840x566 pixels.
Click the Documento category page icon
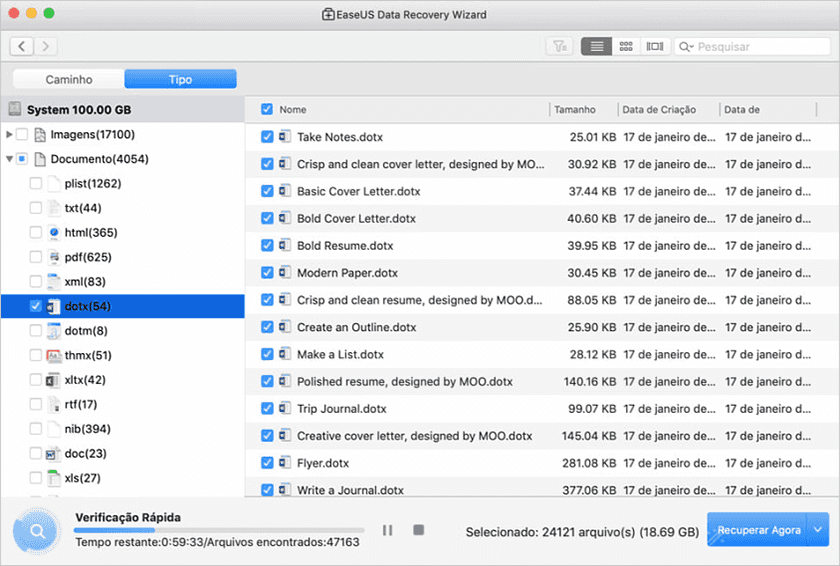(x=40, y=159)
